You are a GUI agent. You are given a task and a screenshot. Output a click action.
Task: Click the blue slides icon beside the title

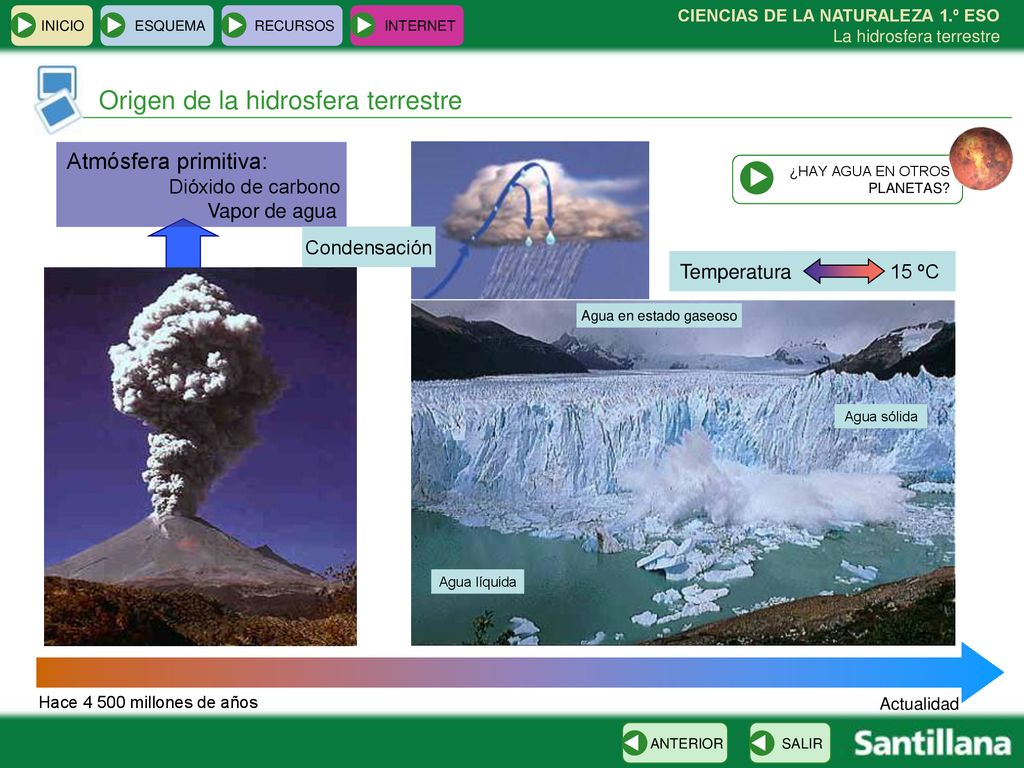57,99
